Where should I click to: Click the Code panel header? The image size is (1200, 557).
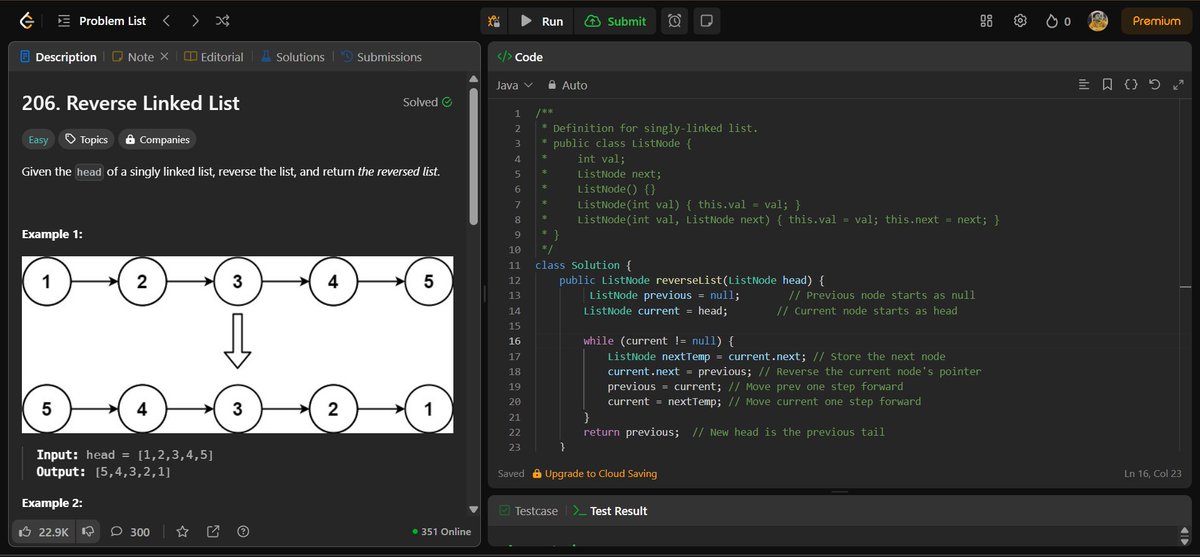coord(520,57)
